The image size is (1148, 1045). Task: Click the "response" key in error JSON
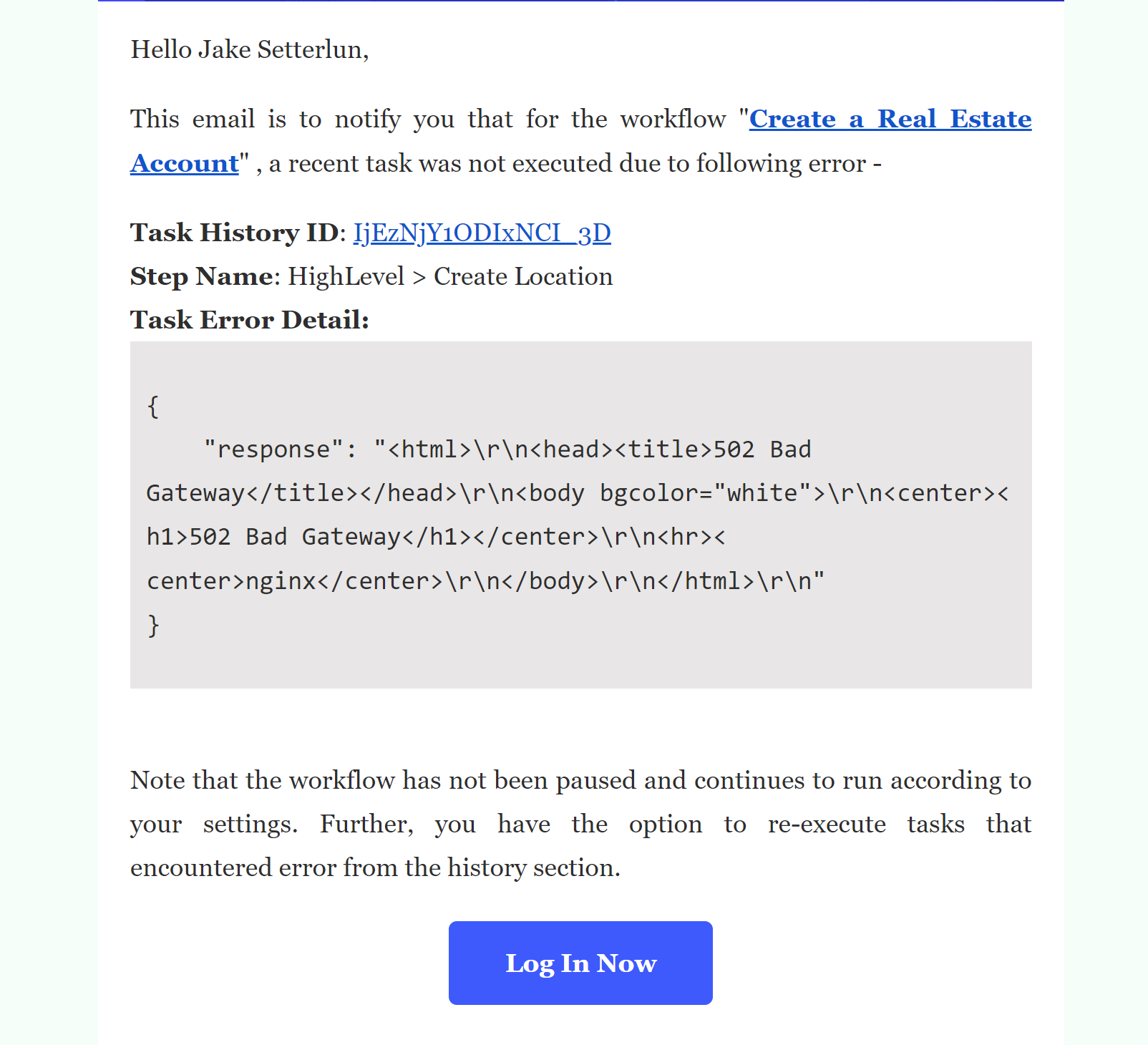click(273, 449)
